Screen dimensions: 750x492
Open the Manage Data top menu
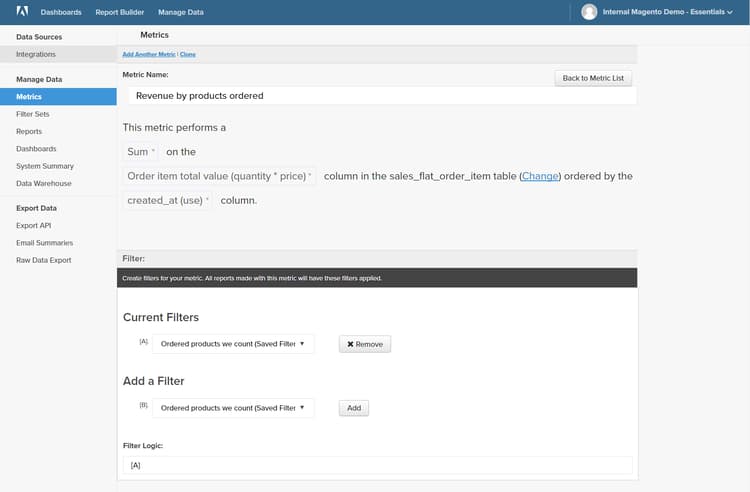coord(181,12)
